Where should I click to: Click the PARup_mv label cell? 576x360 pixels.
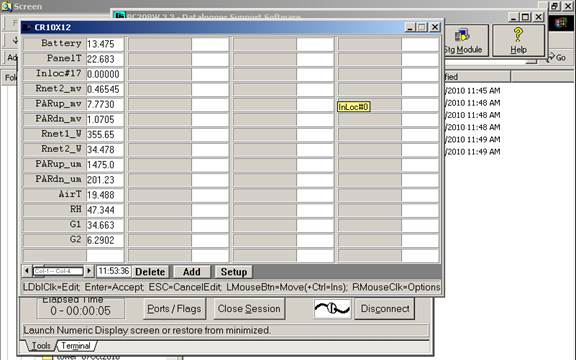click(x=55, y=104)
